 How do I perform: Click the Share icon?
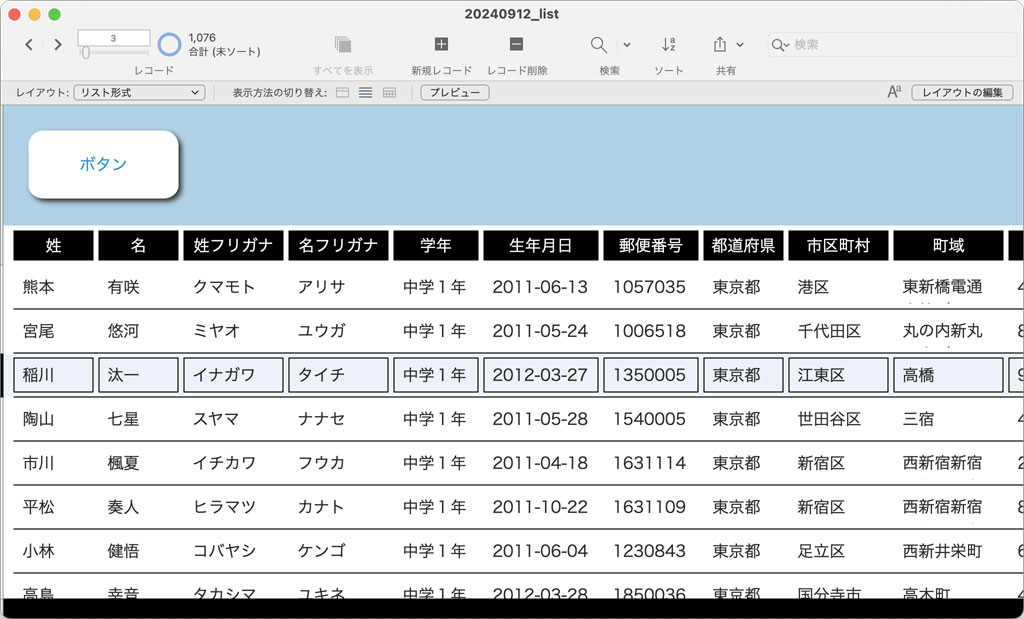pos(720,44)
